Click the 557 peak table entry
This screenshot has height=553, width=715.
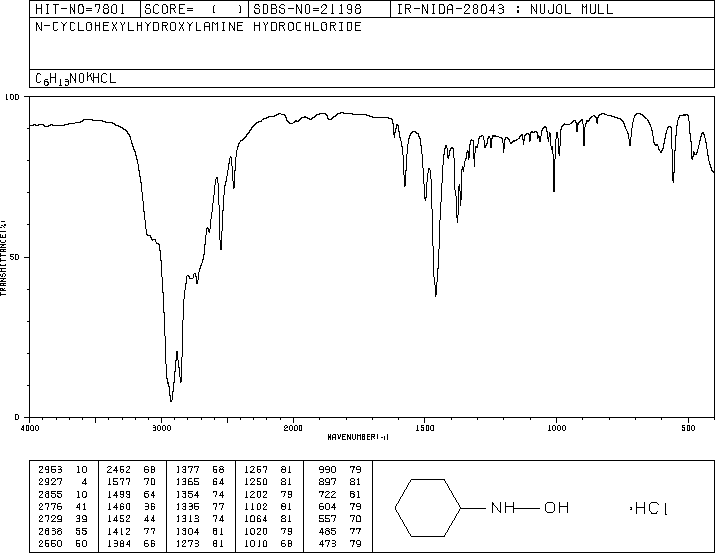pos(340,519)
